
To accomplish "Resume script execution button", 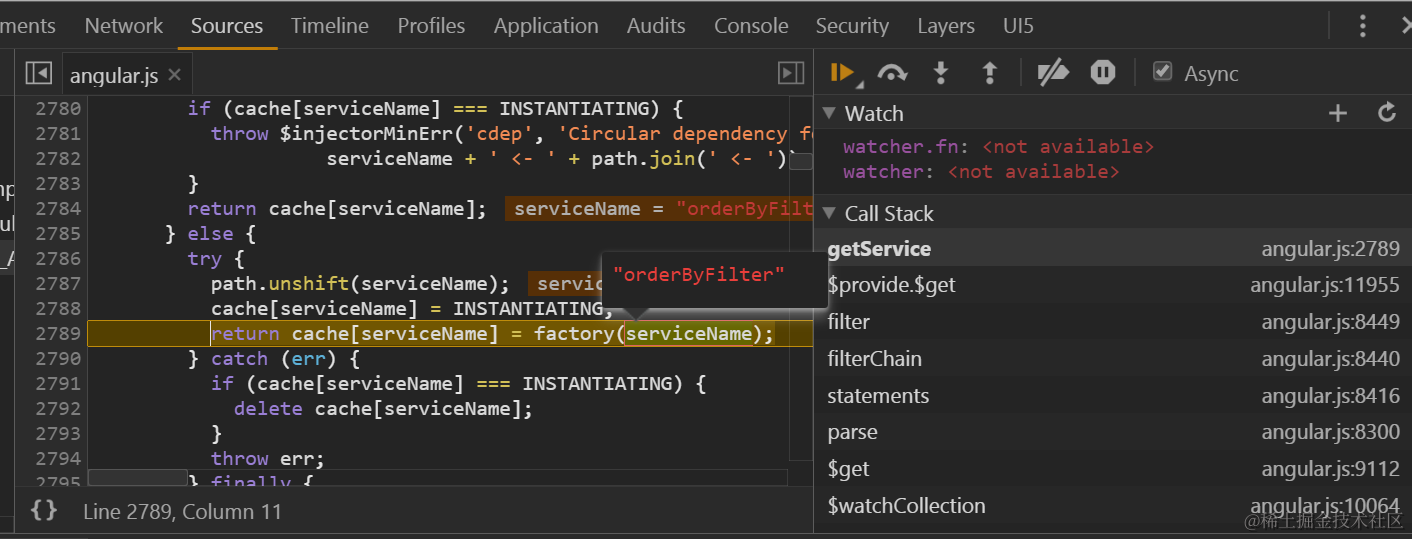I will click(842, 72).
